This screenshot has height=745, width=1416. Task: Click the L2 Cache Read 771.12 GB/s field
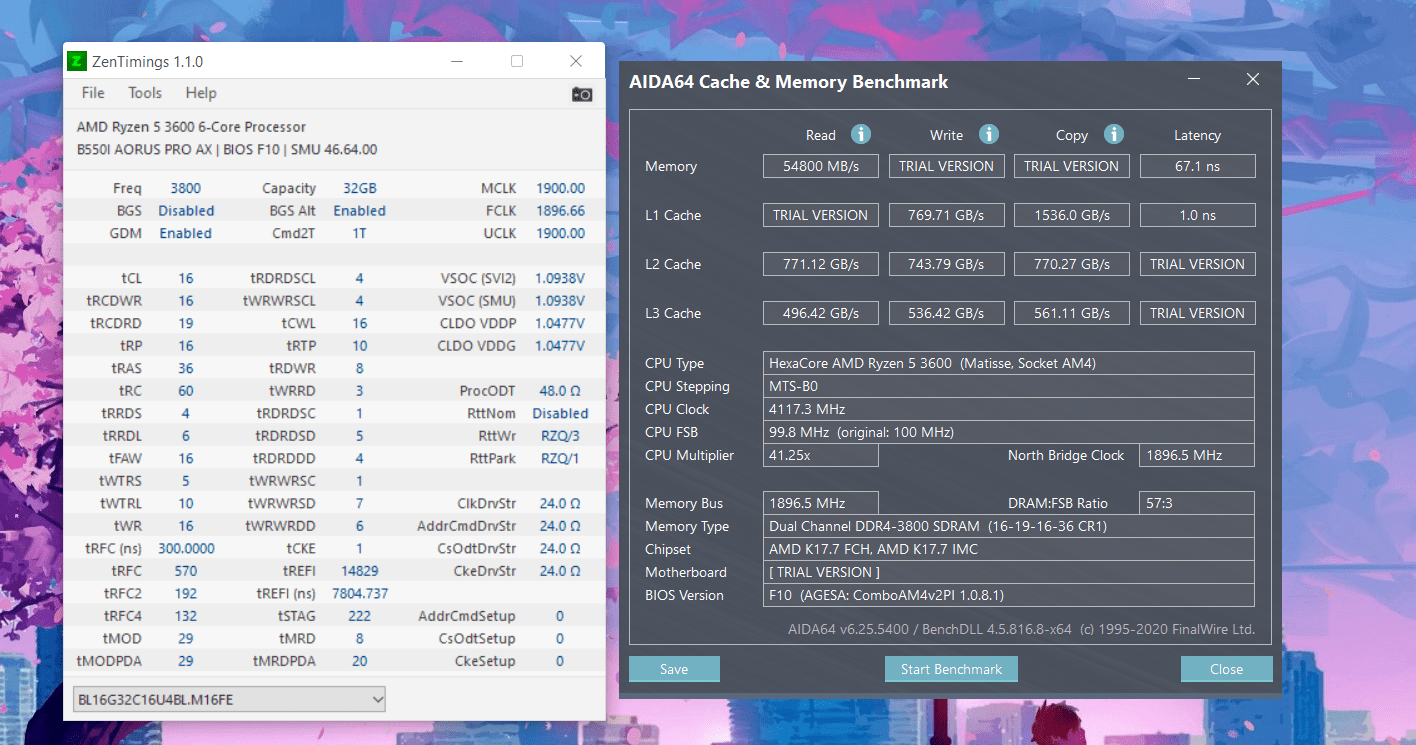(x=820, y=264)
